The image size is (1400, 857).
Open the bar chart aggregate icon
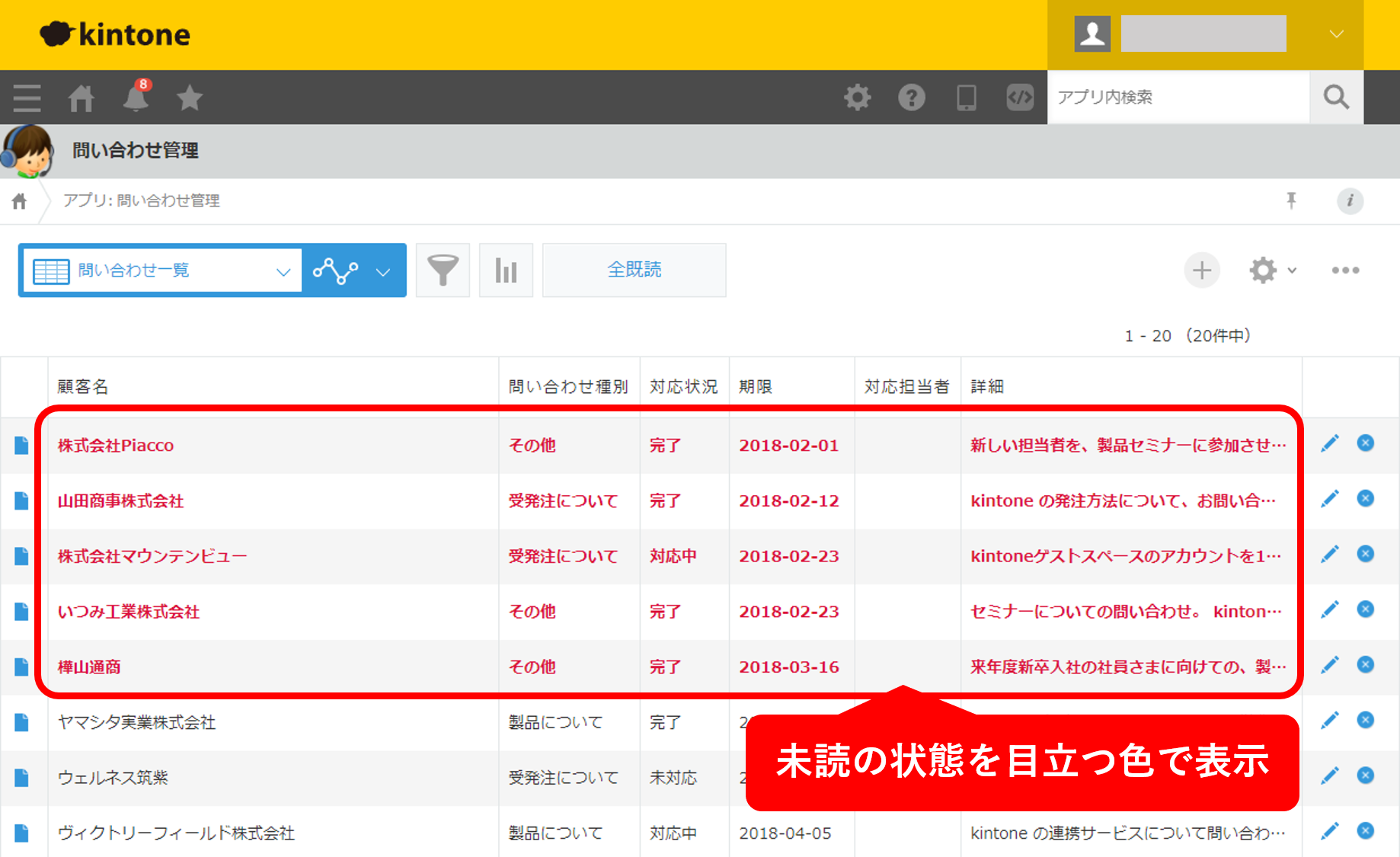[x=506, y=270]
